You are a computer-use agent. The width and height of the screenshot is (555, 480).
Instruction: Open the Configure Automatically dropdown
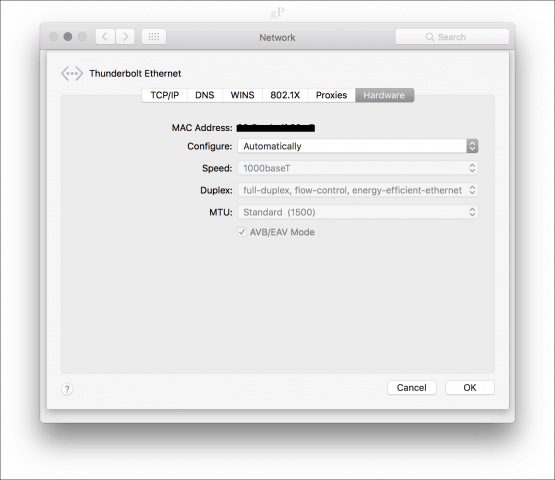tap(357, 146)
